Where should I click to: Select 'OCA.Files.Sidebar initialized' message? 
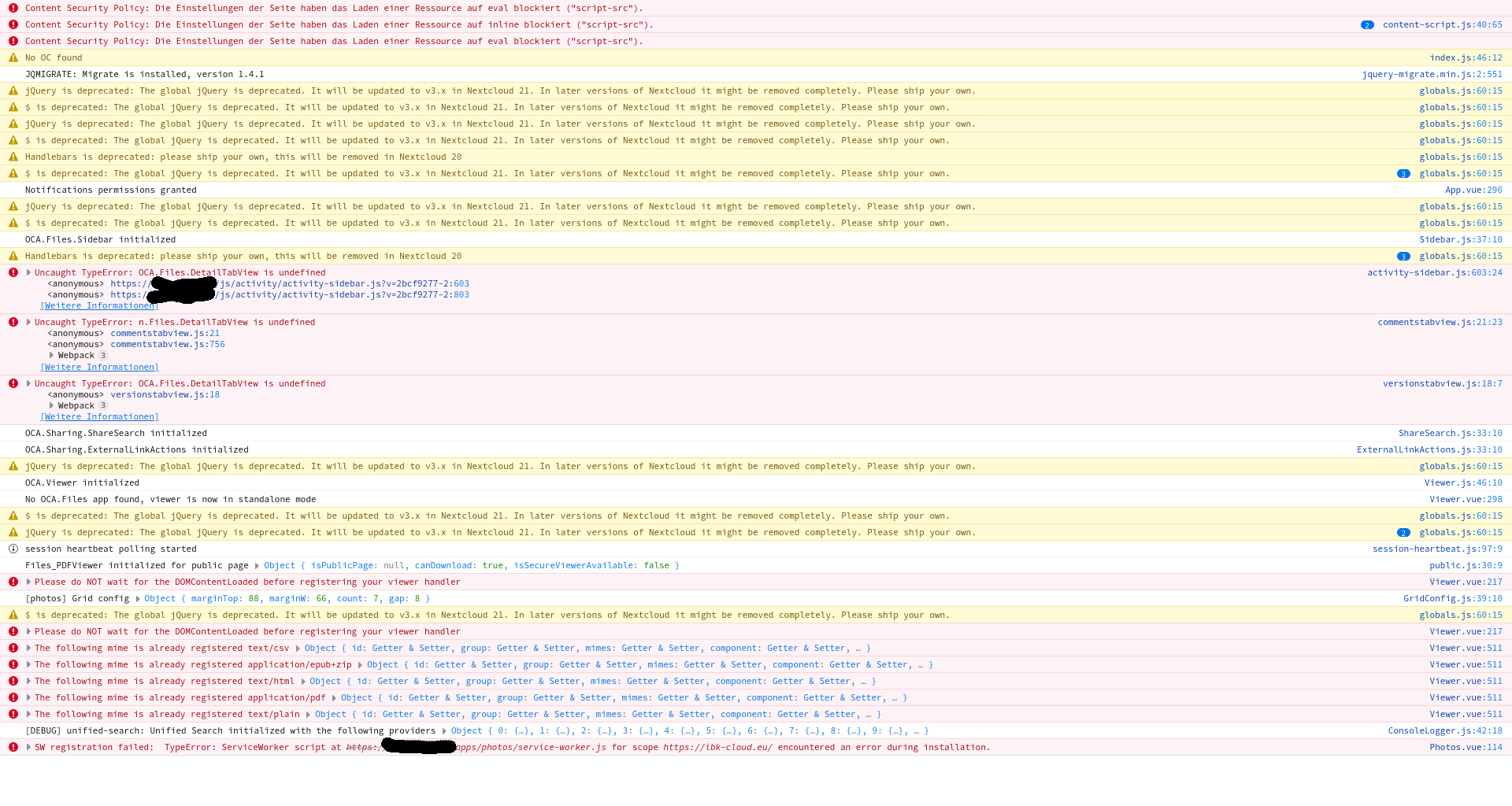click(101, 239)
